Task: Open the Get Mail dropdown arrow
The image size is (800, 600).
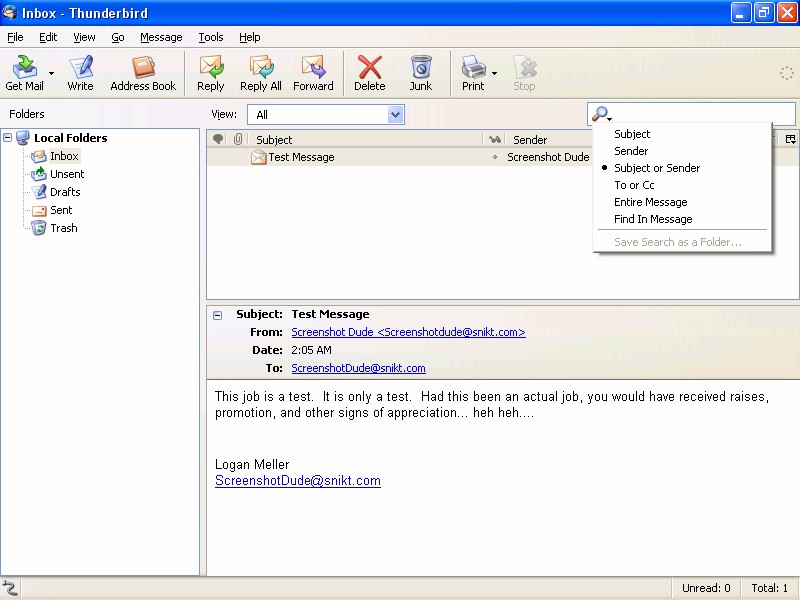Action: [x=51, y=73]
